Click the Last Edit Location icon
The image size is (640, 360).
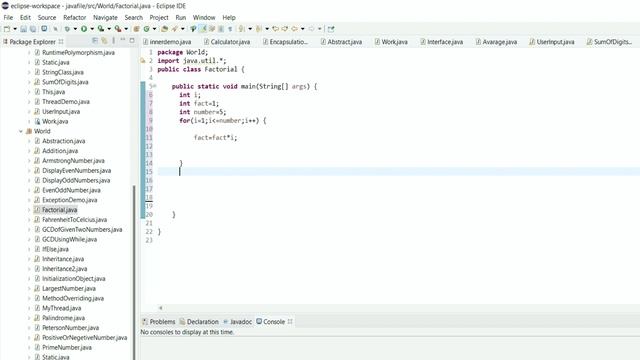(276, 29)
